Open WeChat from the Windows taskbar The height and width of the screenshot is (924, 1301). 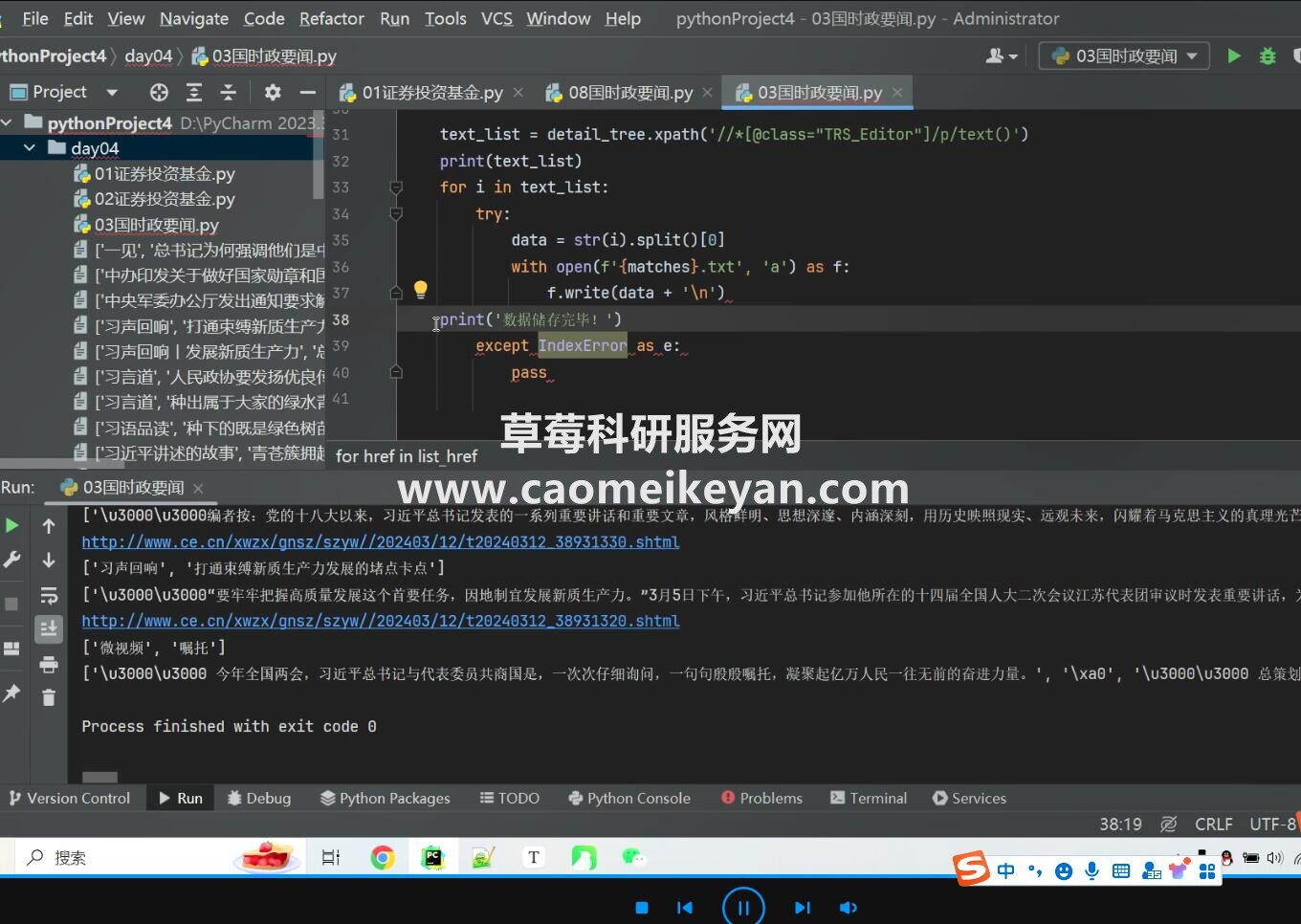633,858
